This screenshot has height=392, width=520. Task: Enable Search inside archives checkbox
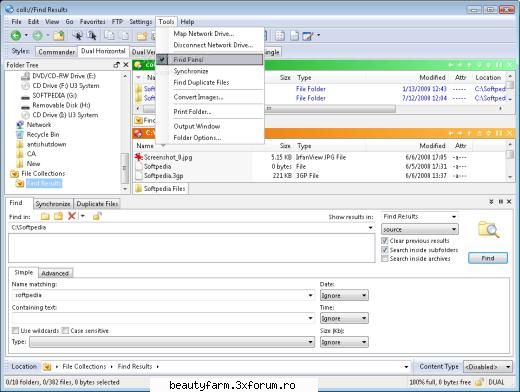384,259
